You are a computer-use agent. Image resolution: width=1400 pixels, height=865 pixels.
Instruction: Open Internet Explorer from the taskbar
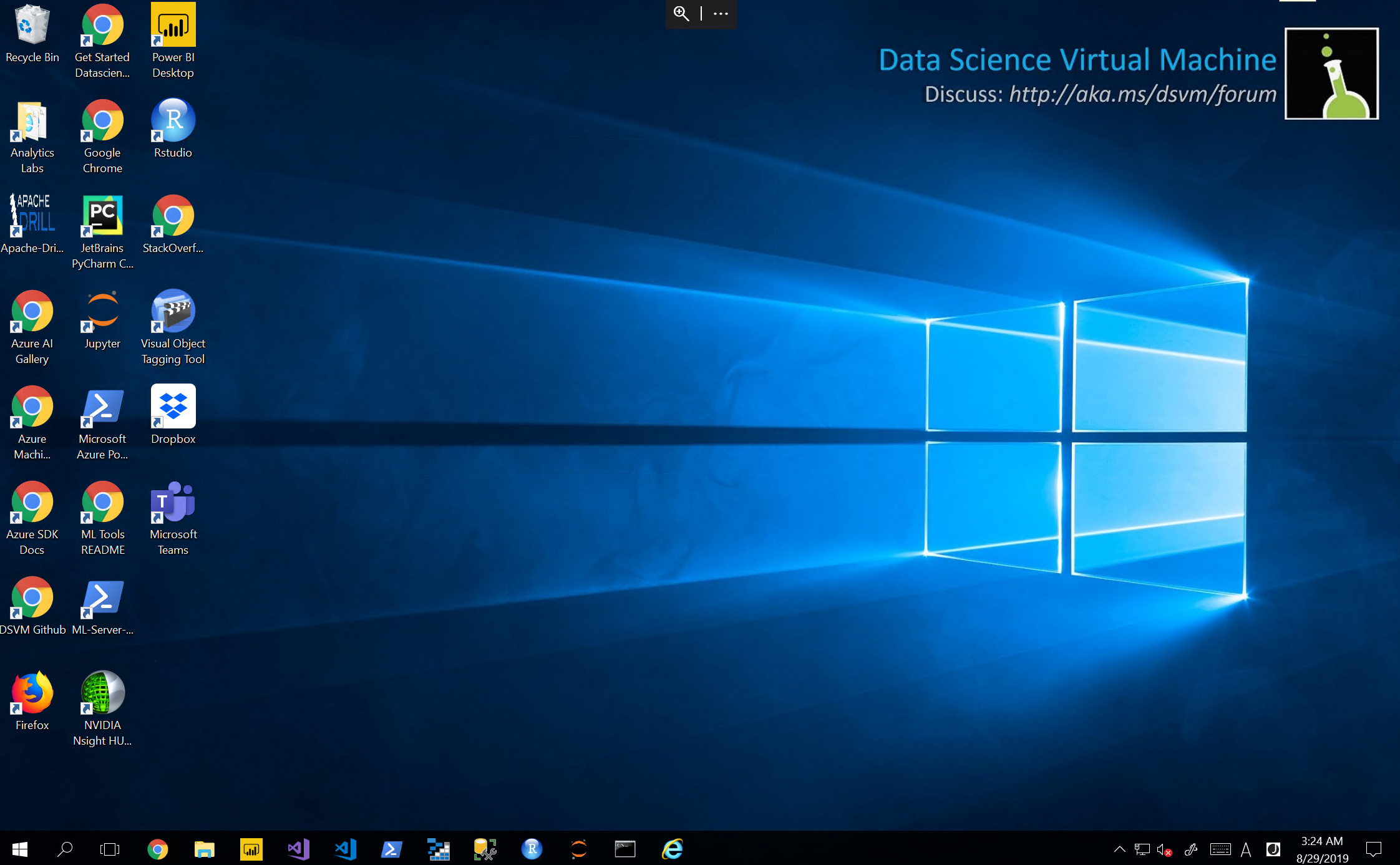click(x=672, y=849)
